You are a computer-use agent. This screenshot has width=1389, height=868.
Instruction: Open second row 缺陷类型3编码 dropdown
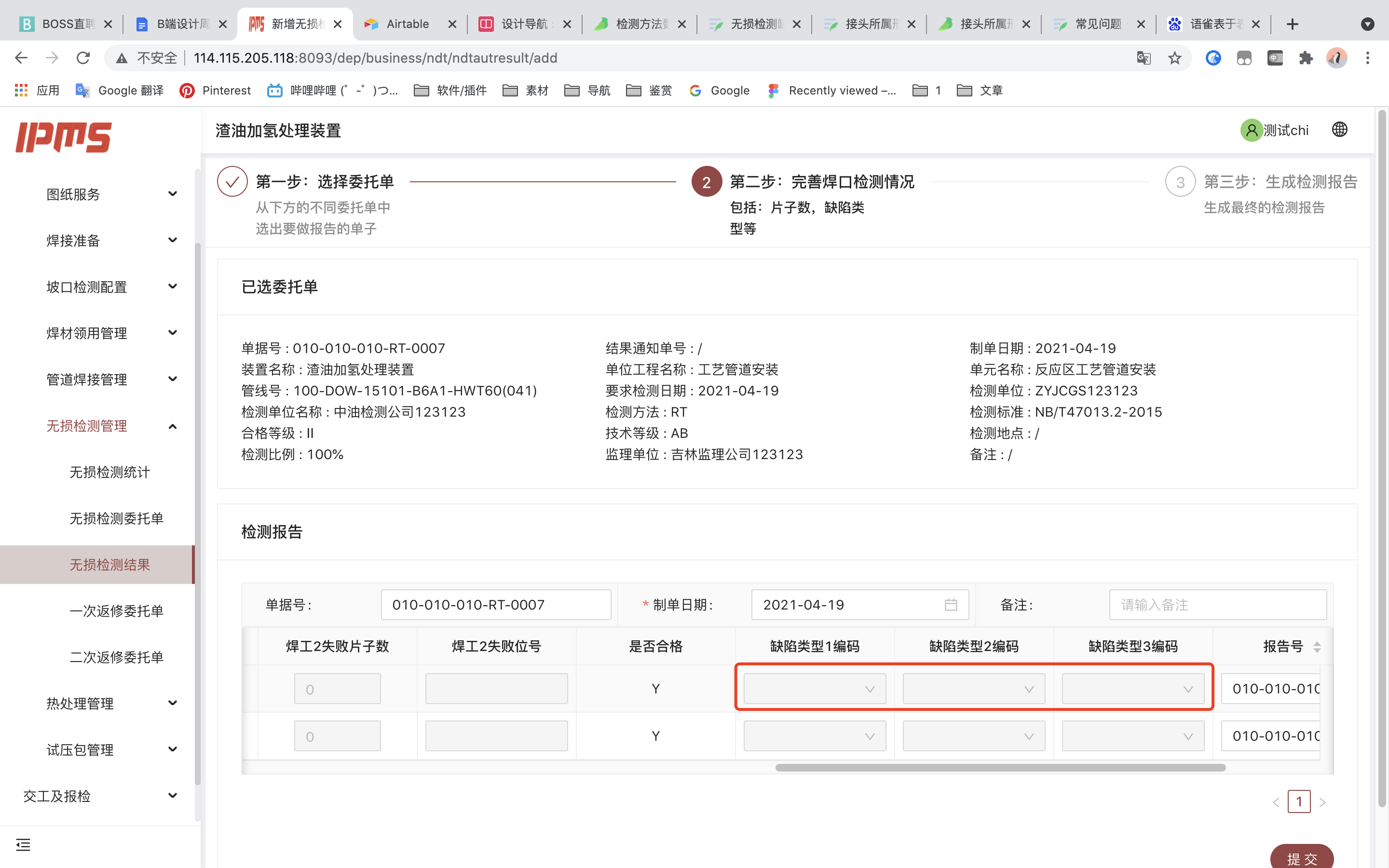pyautogui.click(x=1132, y=736)
